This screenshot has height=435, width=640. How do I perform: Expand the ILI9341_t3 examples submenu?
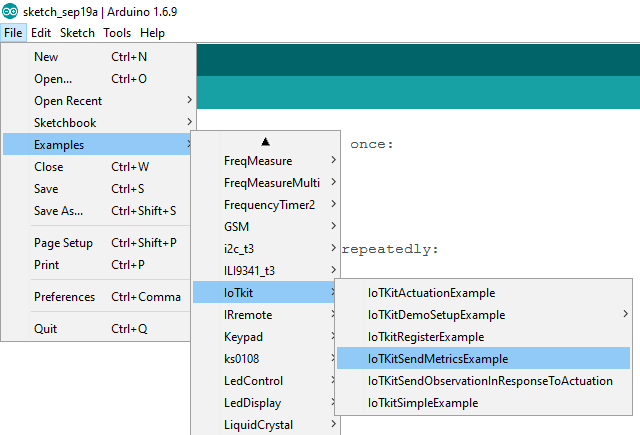coord(265,271)
